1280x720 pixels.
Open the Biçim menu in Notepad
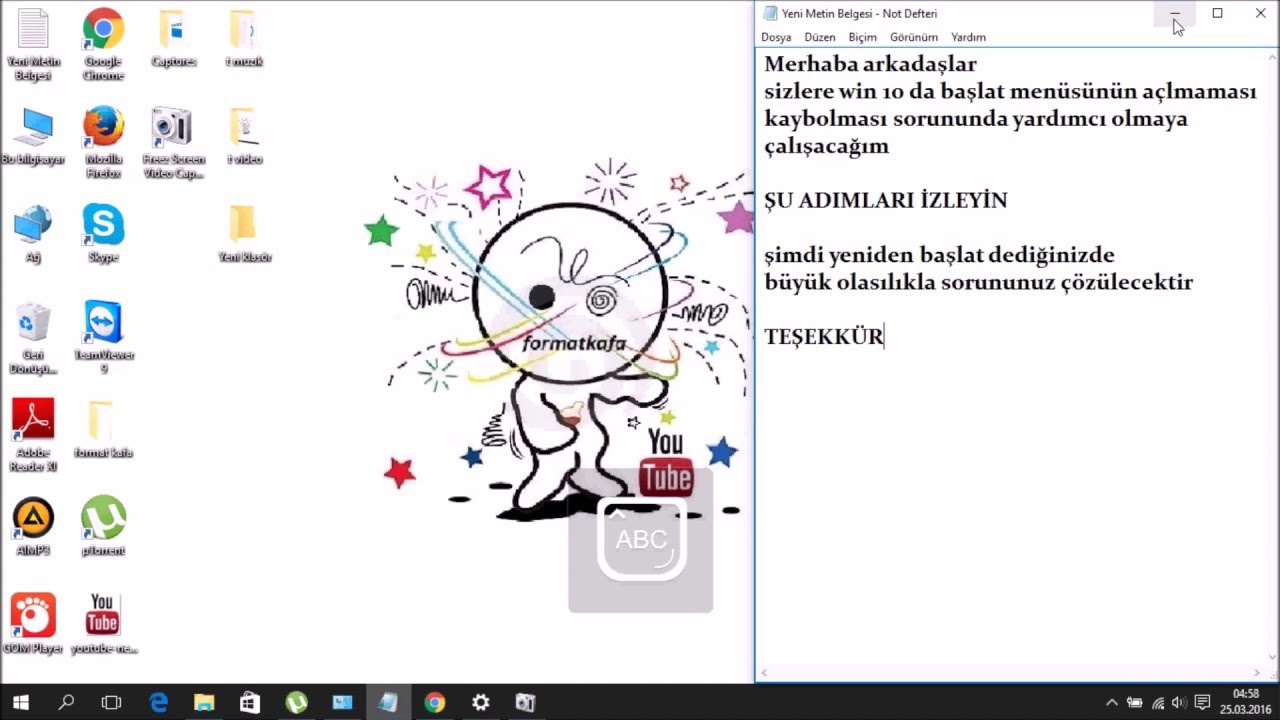point(862,37)
